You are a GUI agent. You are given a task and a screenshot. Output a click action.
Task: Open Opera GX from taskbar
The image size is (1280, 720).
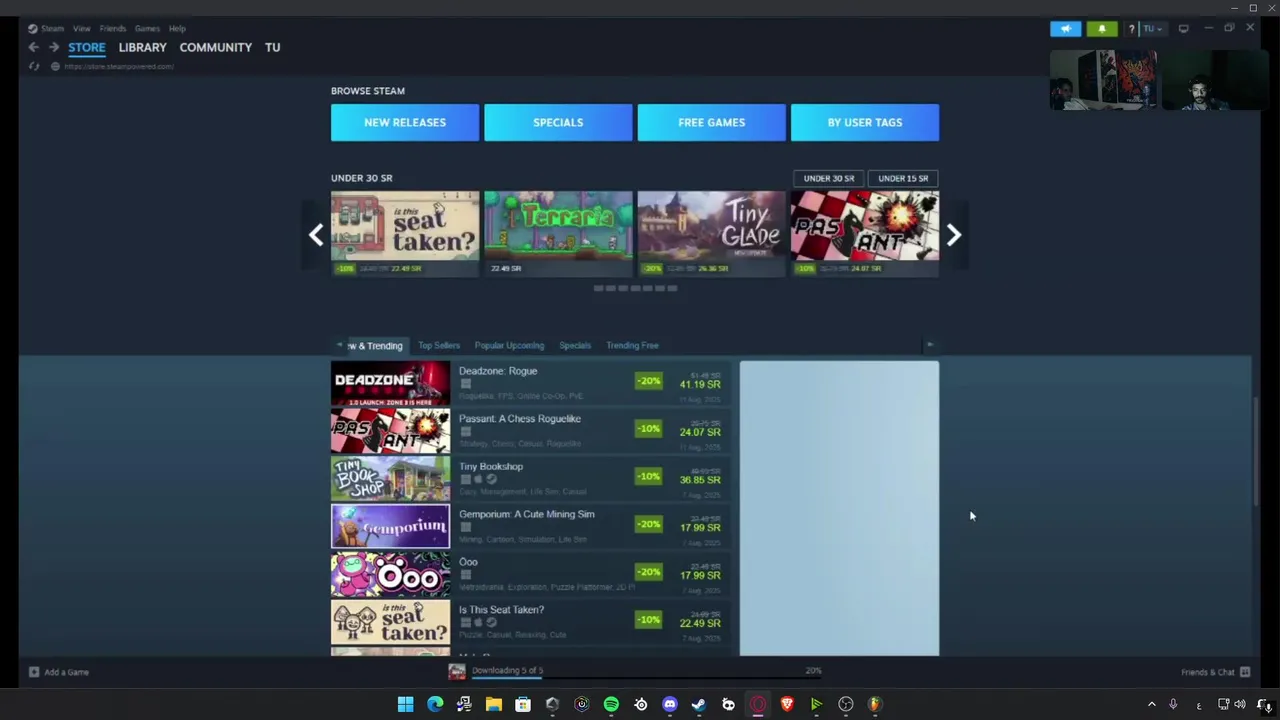758,704
